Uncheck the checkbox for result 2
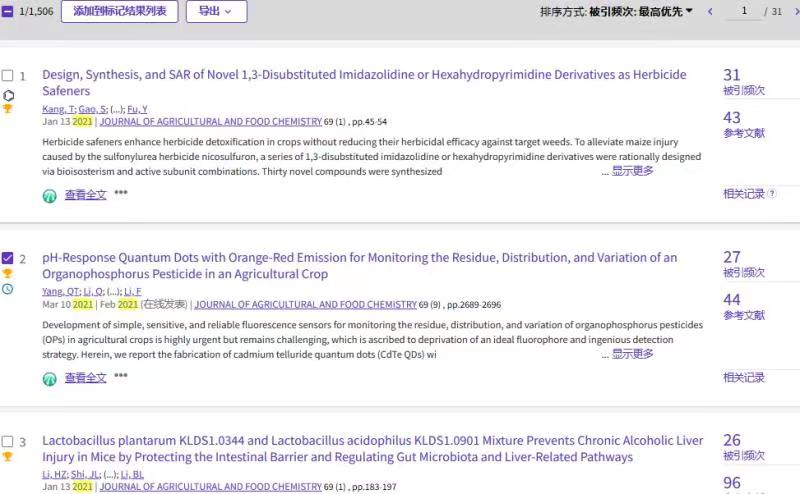Viewport: 800px width, 494px height. coord(8,258)
